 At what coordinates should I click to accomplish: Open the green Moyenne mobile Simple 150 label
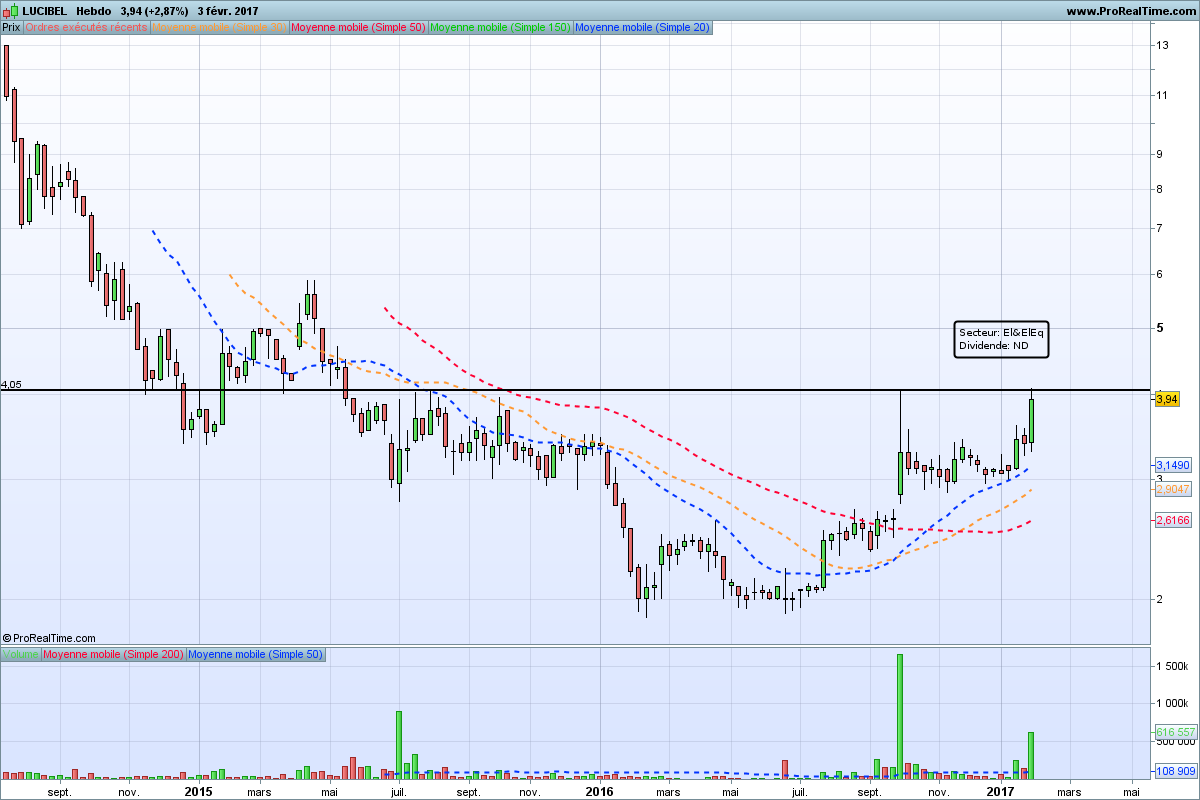point(500,27)
